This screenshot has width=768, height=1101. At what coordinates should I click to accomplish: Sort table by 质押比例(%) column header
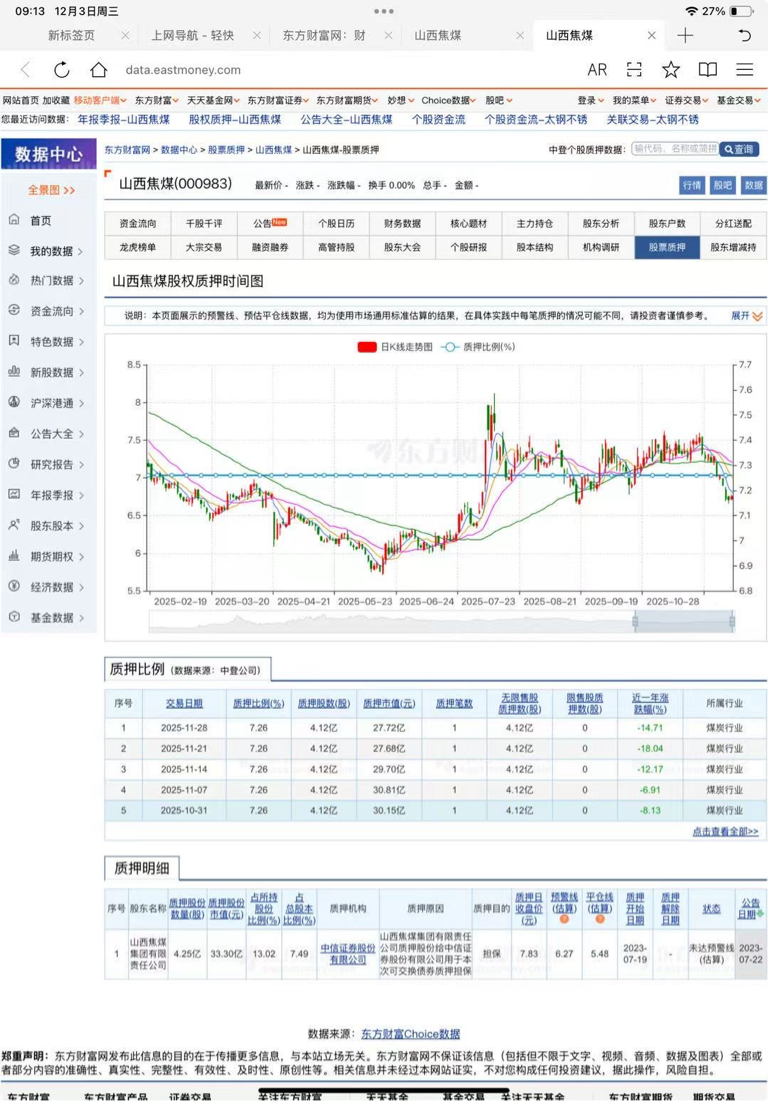pos(258,703)
